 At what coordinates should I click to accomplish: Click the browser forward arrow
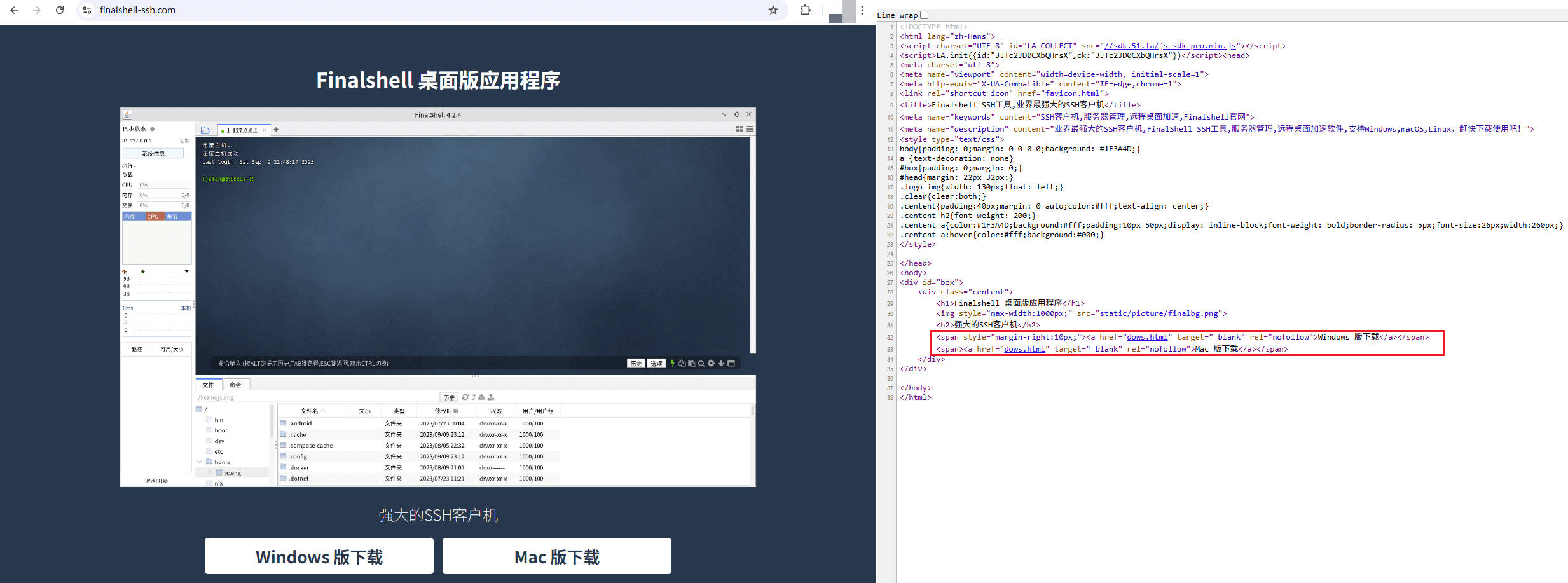click(37, 10)
